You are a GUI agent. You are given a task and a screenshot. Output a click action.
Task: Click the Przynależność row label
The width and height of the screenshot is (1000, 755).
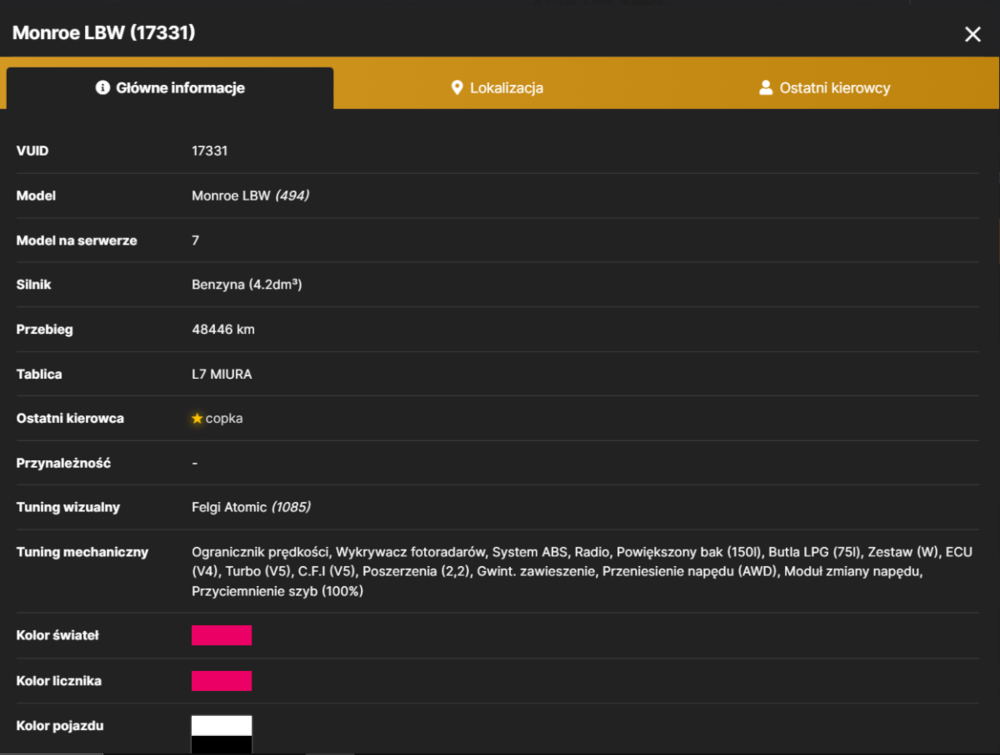[64, 463]
